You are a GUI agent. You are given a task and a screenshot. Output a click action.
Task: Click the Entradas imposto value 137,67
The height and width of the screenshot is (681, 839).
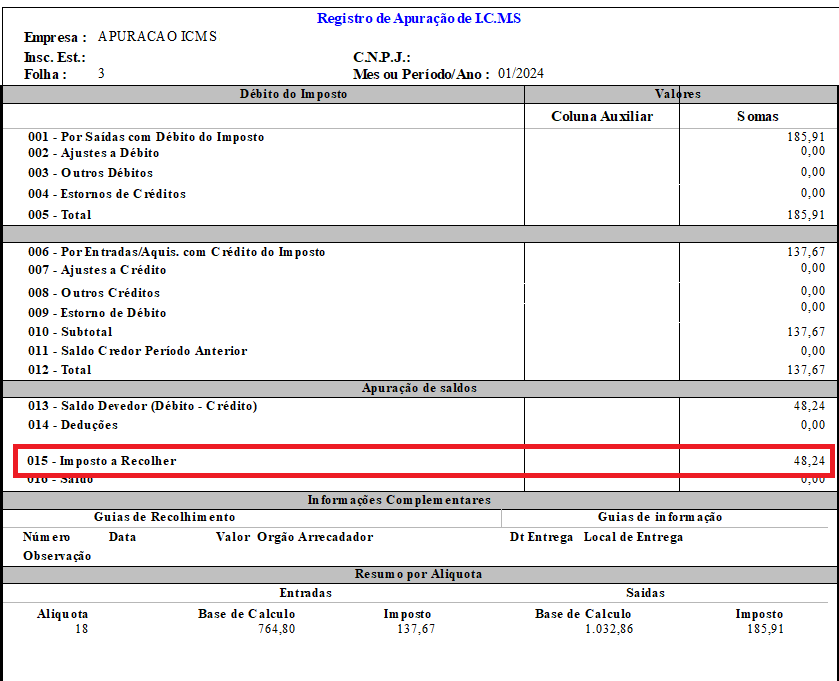(416, 629)
